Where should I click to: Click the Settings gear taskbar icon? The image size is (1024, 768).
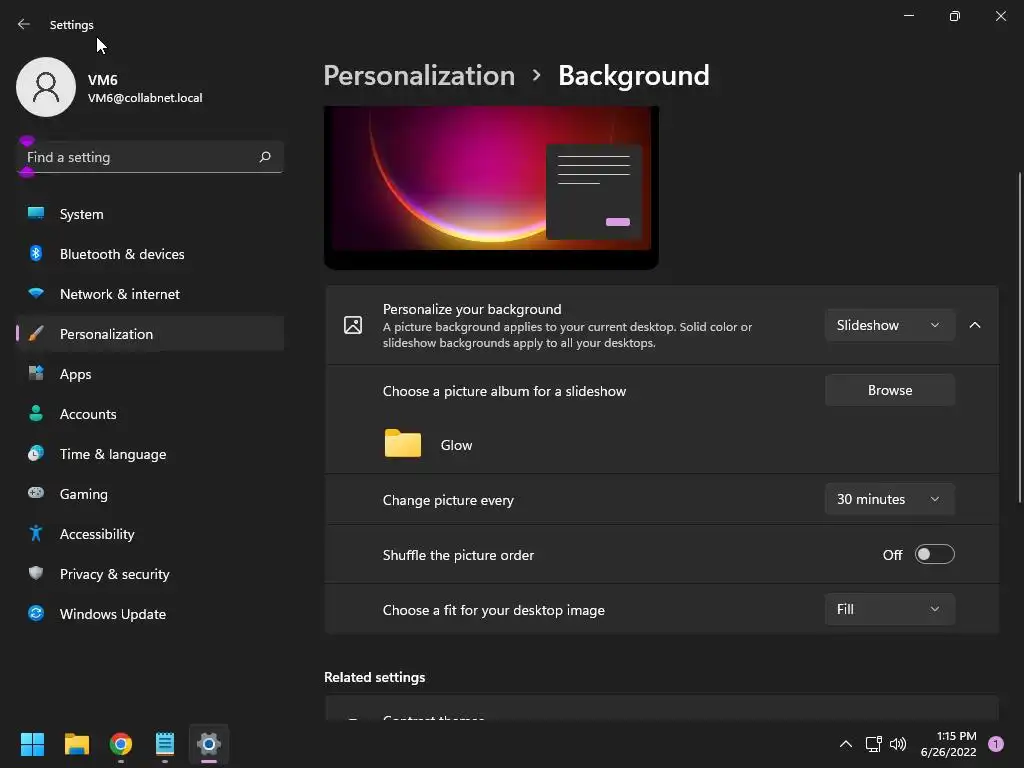[x=209, y=744]
